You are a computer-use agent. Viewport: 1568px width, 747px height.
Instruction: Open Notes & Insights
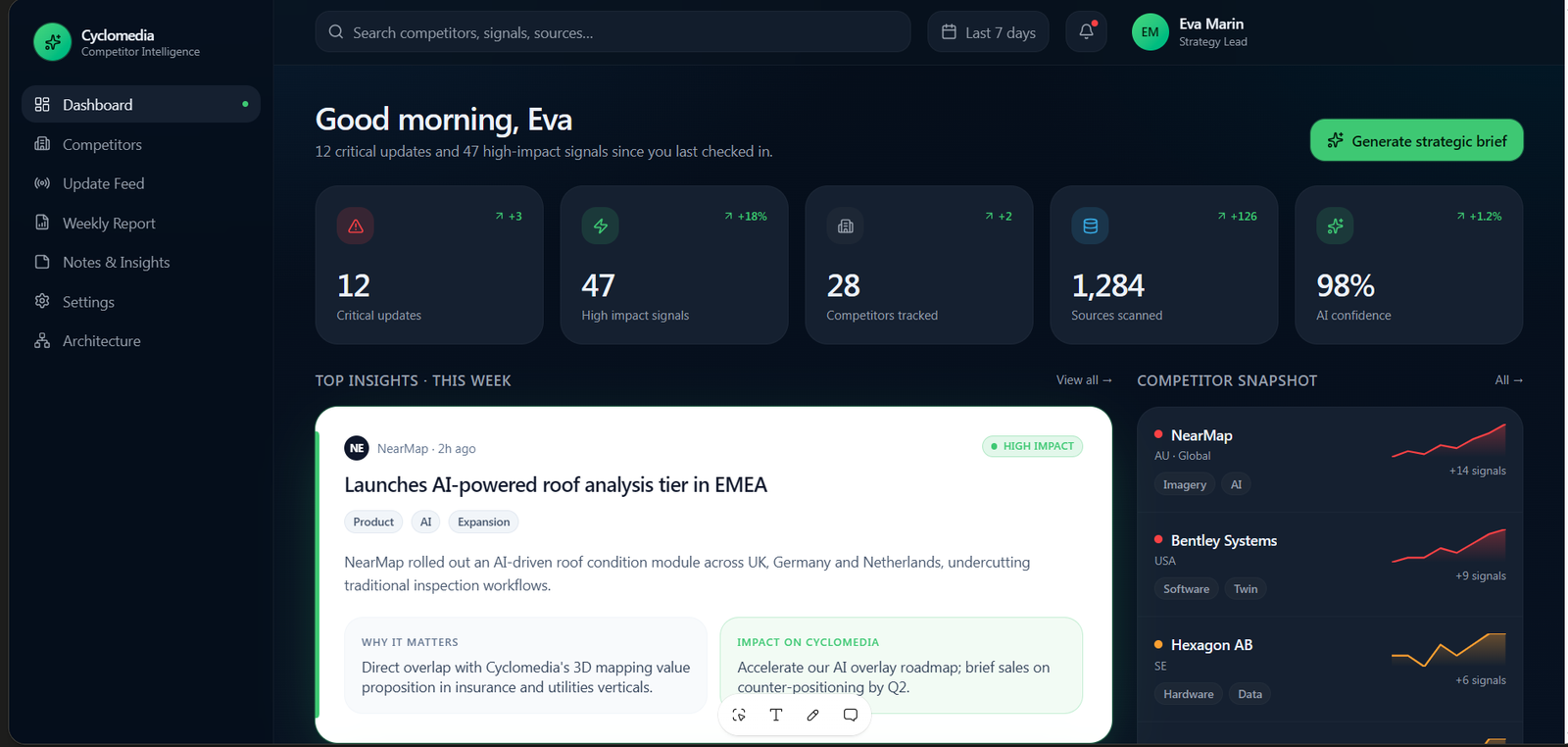pos(141,262)
